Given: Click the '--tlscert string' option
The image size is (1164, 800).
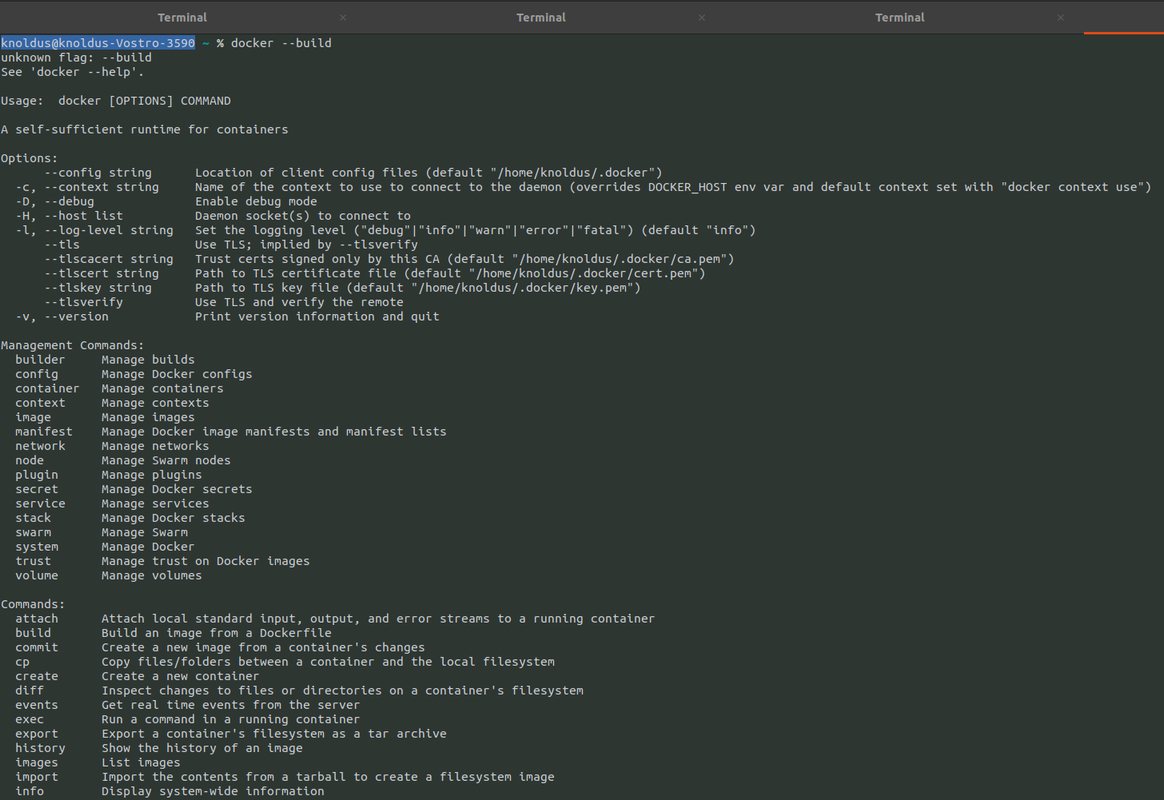Looking at the screenshot, I should (102, 273).
